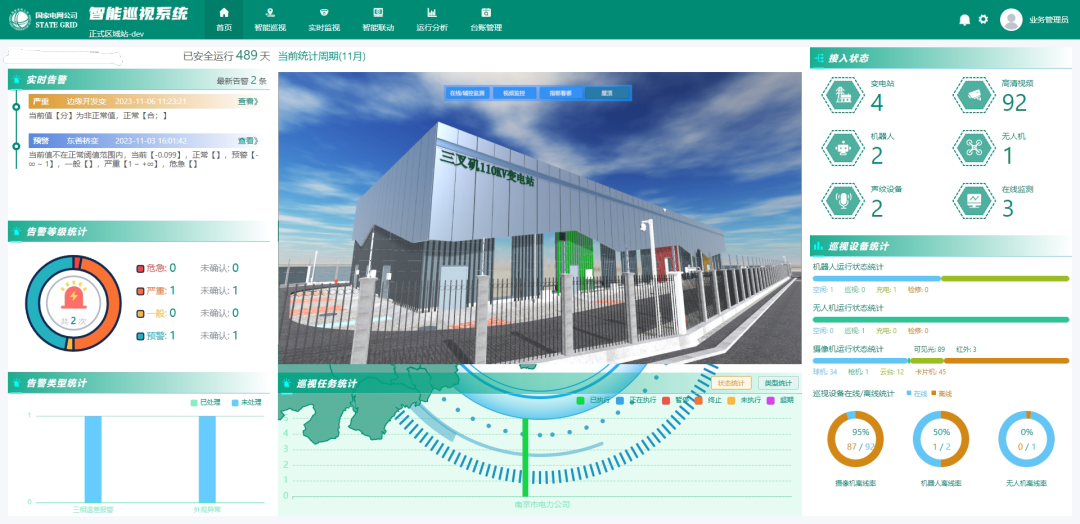Click 机器人运行状态统计 progress bar
This screenshot has height=524, width=1080.
(941, 278)
